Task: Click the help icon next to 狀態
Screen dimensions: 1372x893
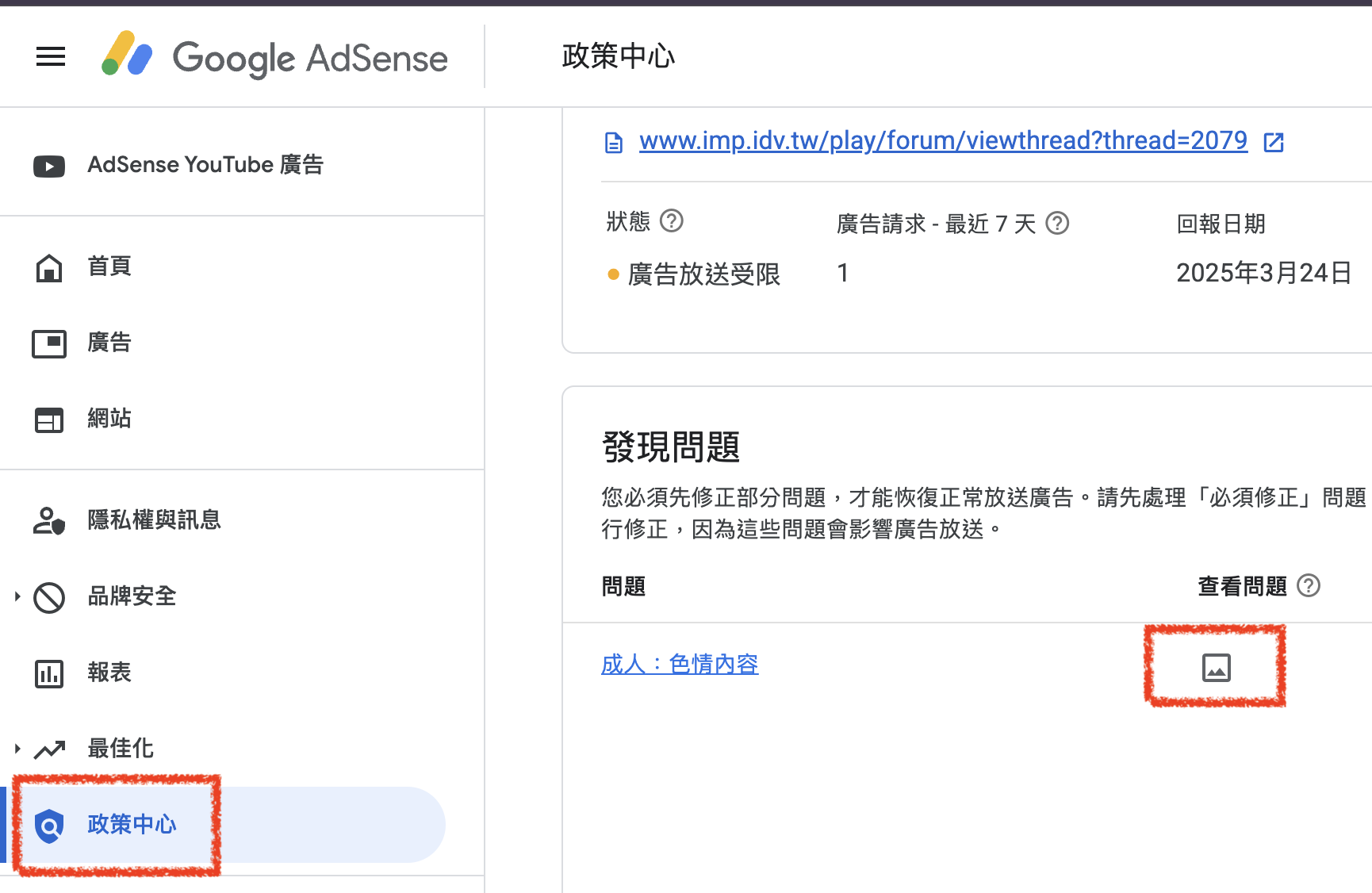Action: pyautogui.click(x=672, y=220)
